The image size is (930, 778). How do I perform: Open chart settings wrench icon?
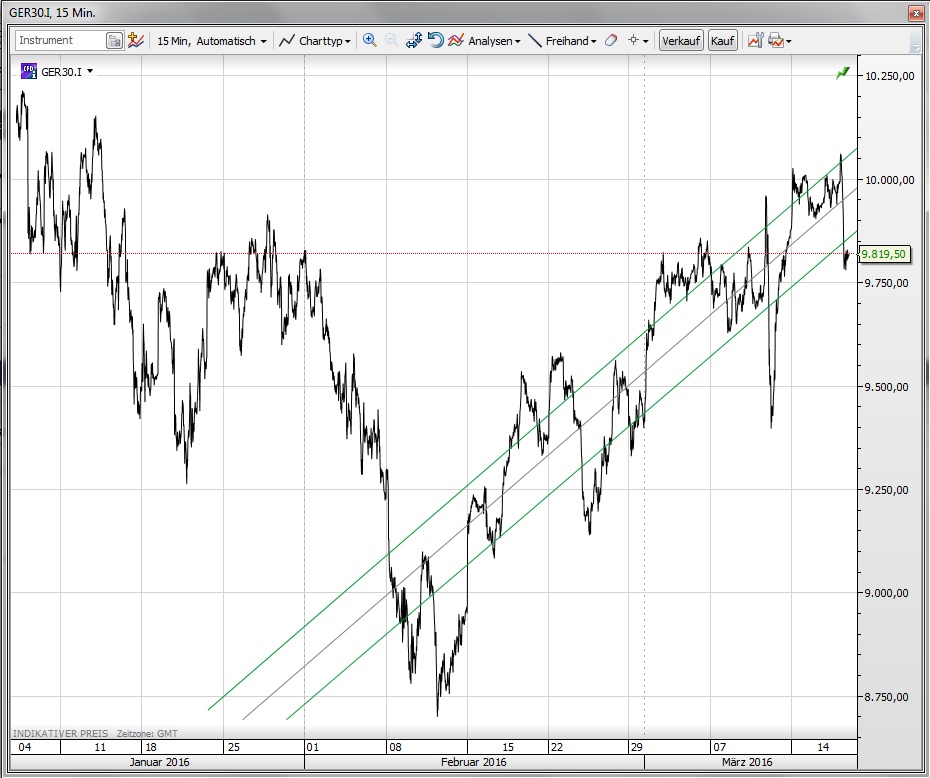coord(755,41)
